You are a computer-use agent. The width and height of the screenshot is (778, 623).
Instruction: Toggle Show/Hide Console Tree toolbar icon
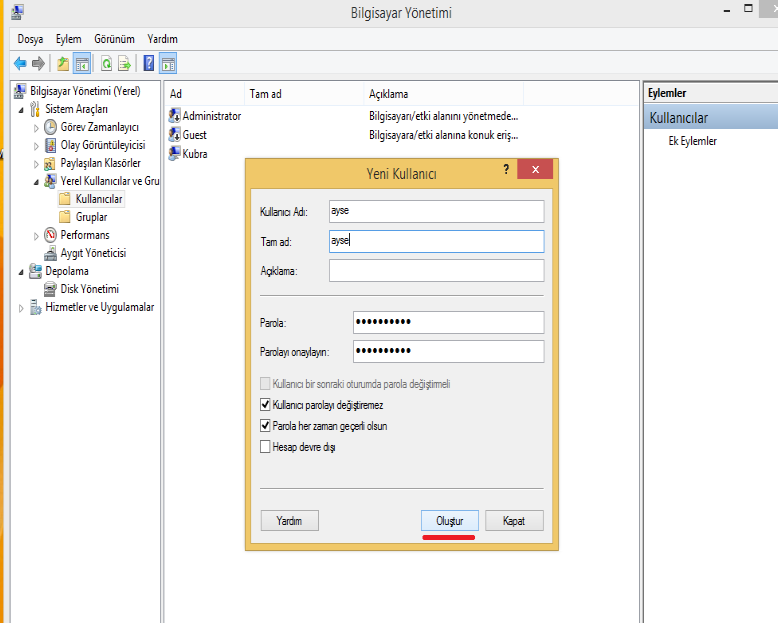(x=82, y=63)
